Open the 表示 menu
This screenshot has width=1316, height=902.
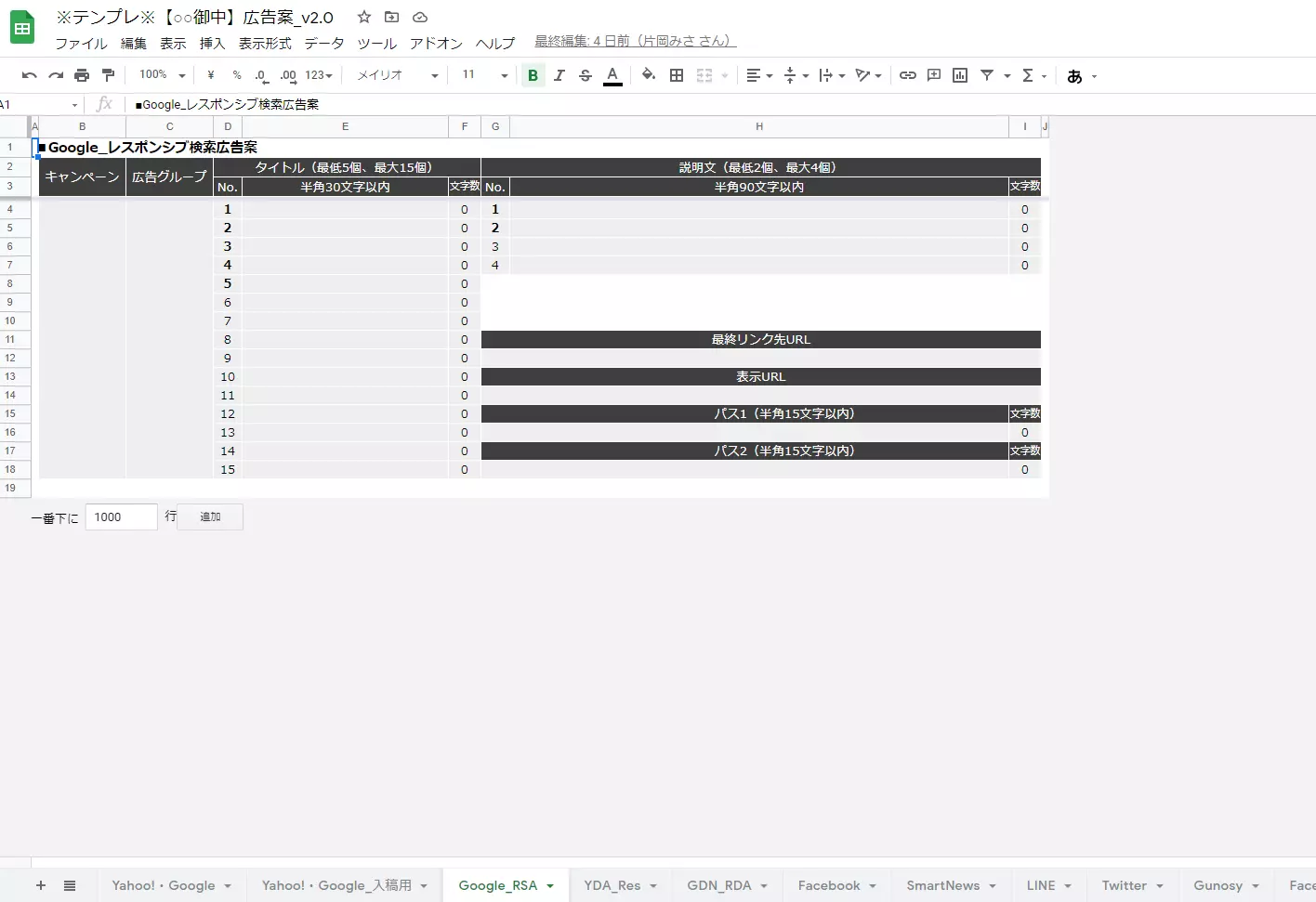click(173, 43)
